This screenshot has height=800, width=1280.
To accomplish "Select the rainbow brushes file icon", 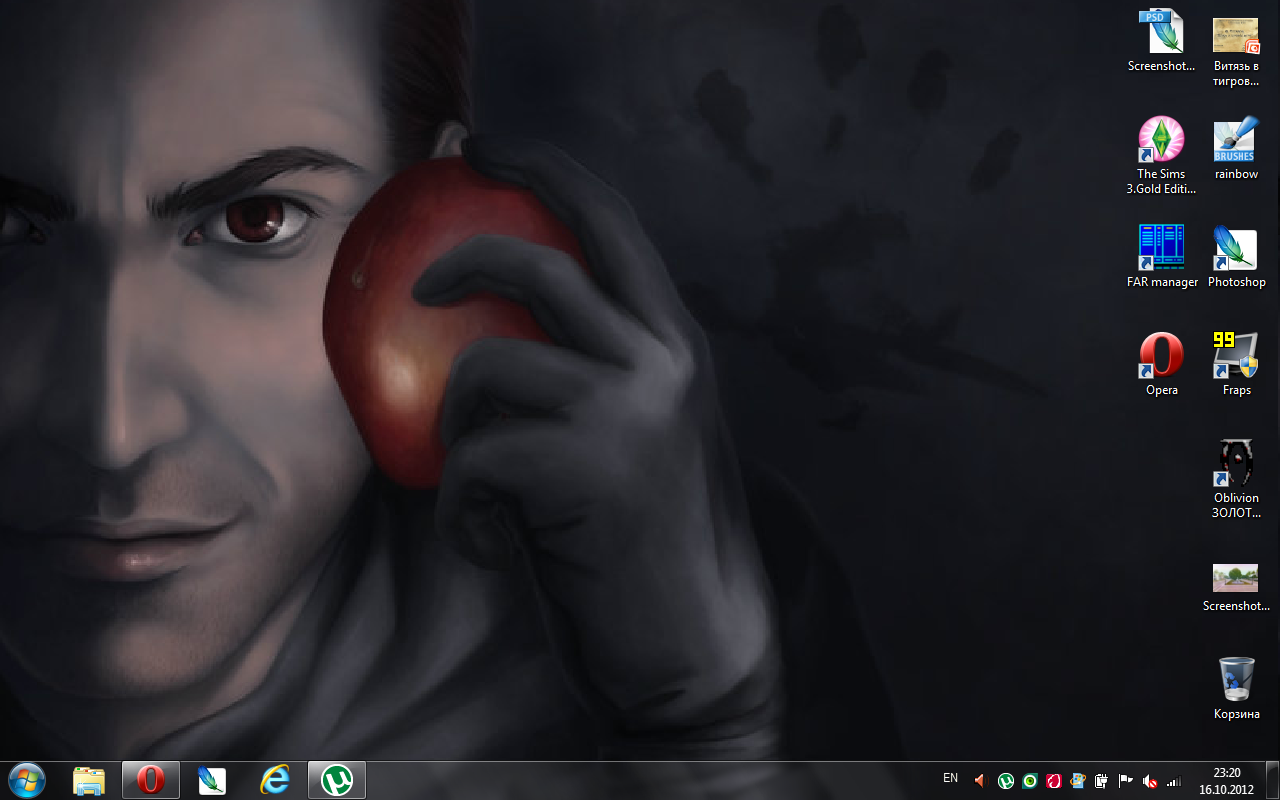I will [x=1236, y=140].
